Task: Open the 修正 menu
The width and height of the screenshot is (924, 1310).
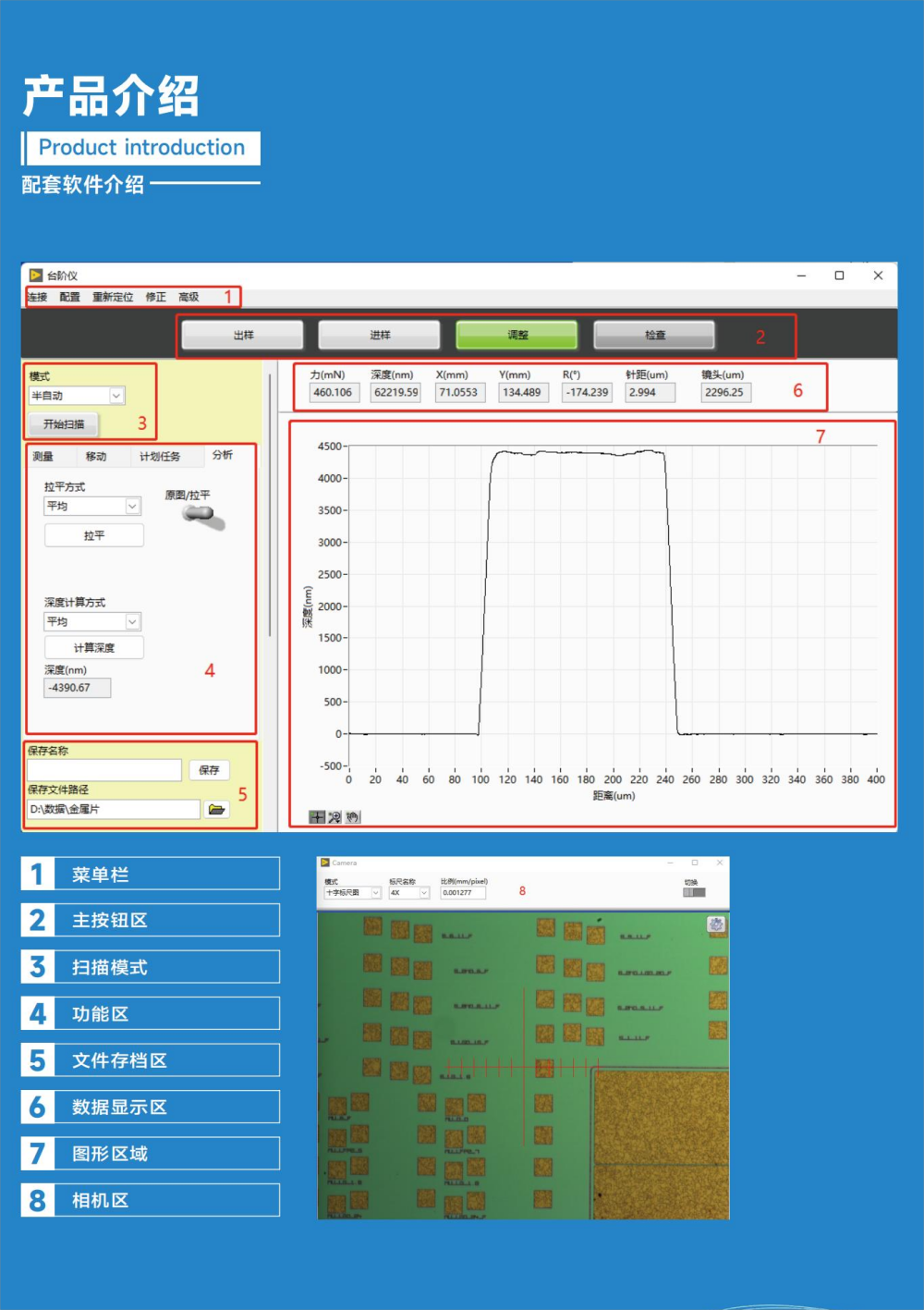Action: pyautogui.click(x=156, y=297)
